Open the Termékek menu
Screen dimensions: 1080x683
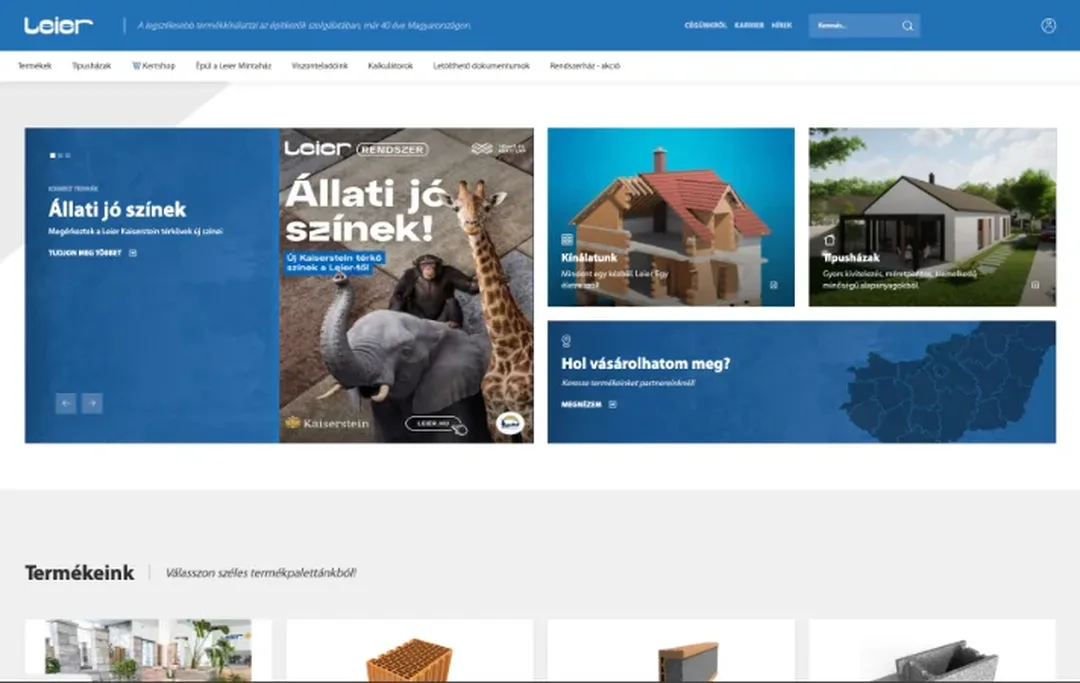[34, 66]
